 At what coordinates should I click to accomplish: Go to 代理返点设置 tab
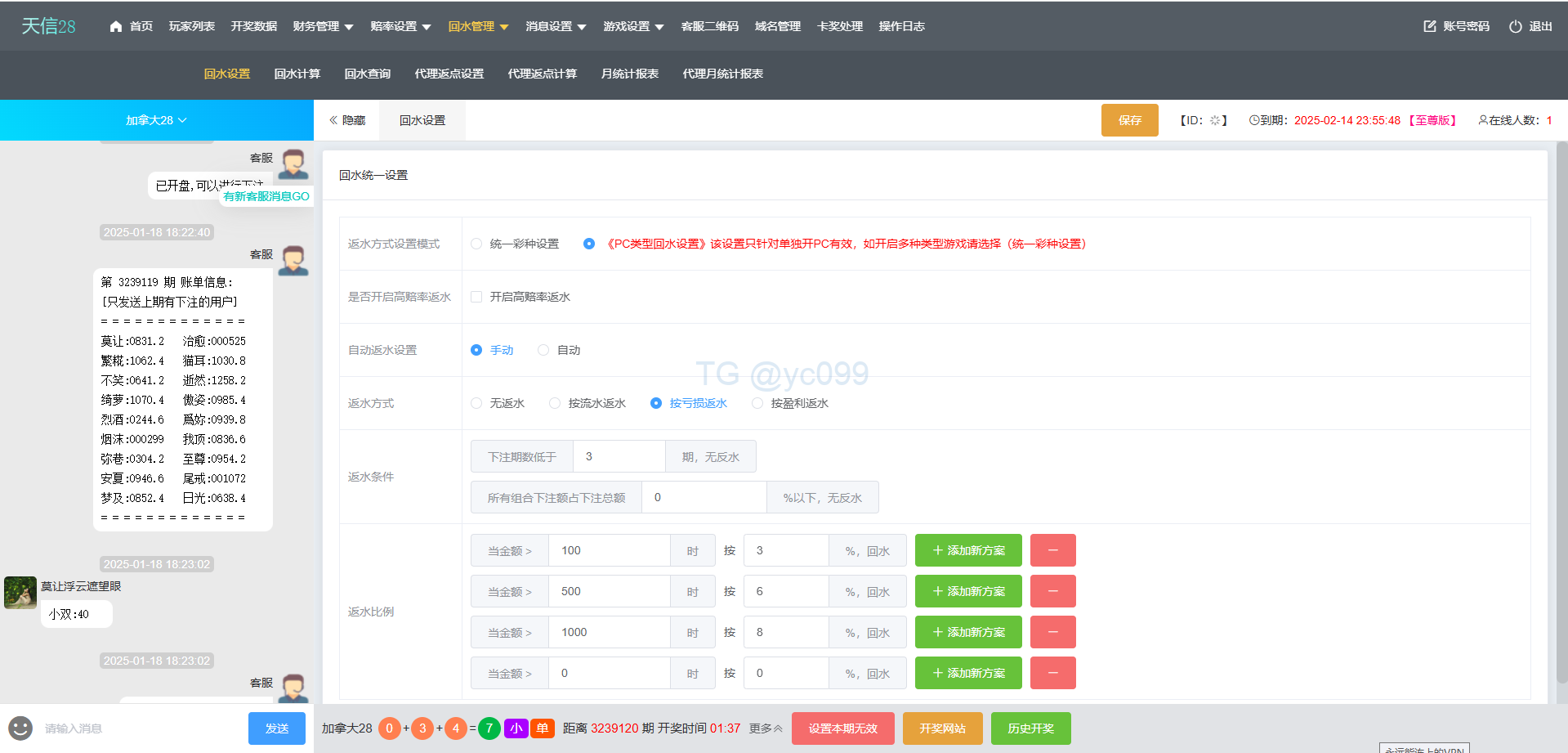point(449,74)
